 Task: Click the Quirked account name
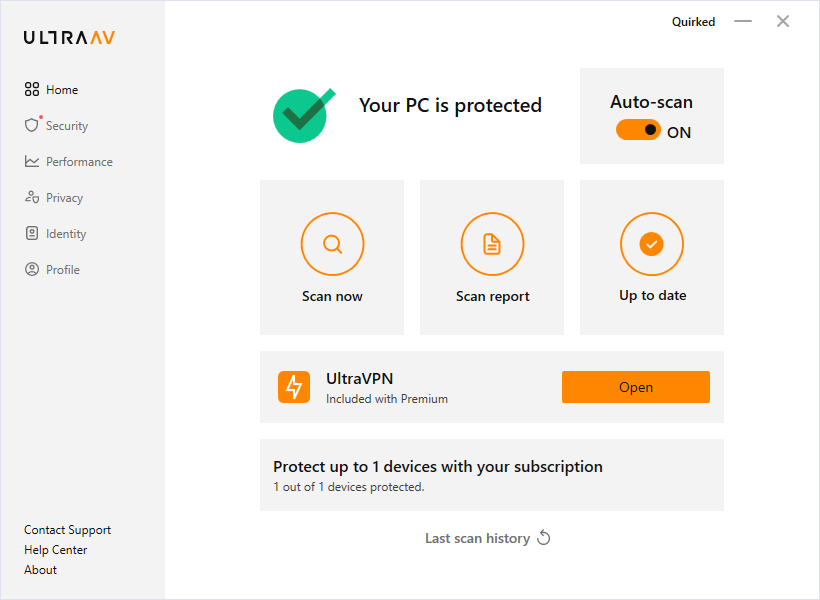tap(693, 22)
